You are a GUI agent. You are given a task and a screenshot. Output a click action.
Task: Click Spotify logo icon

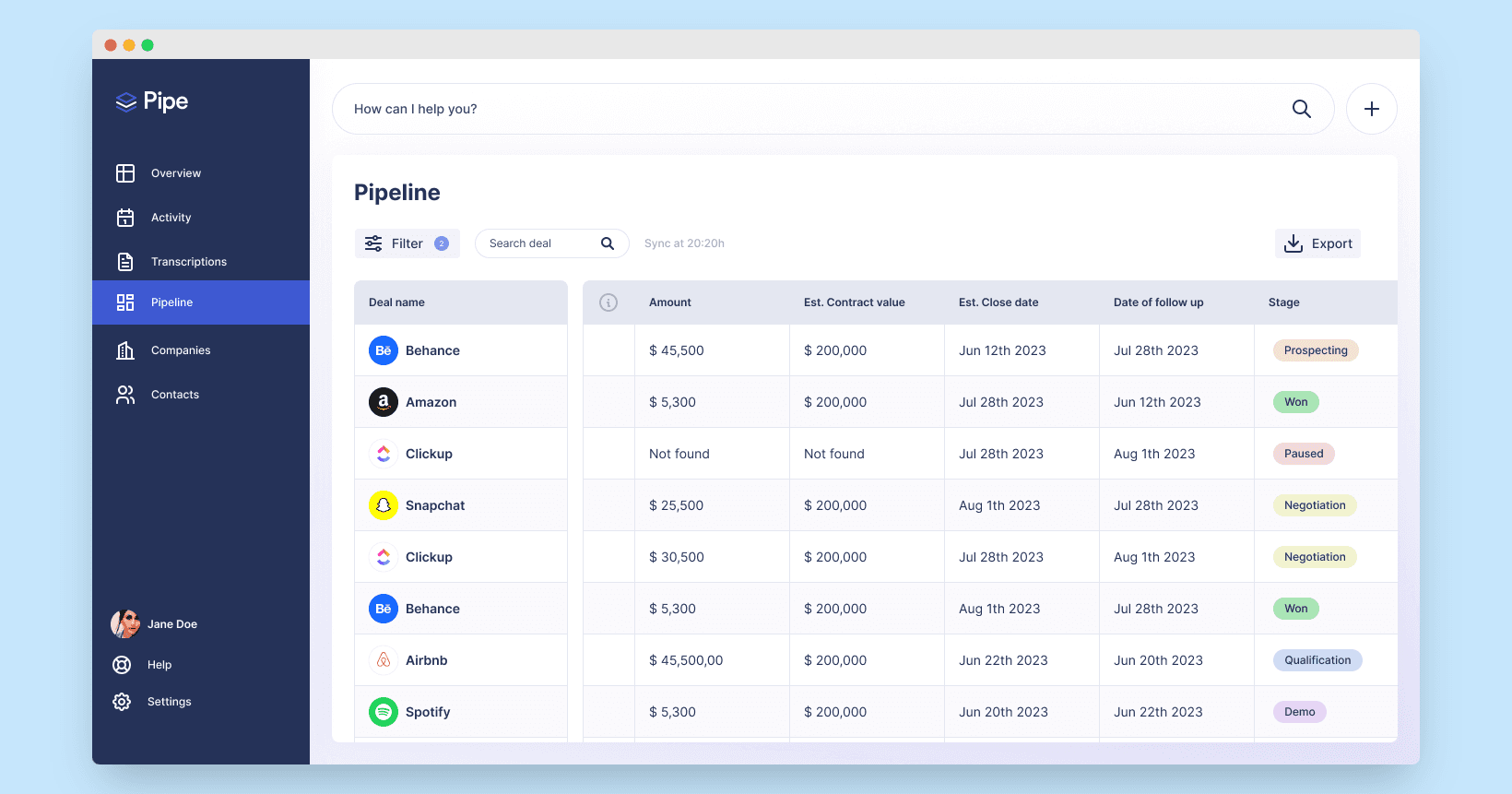tap(384, 712)
